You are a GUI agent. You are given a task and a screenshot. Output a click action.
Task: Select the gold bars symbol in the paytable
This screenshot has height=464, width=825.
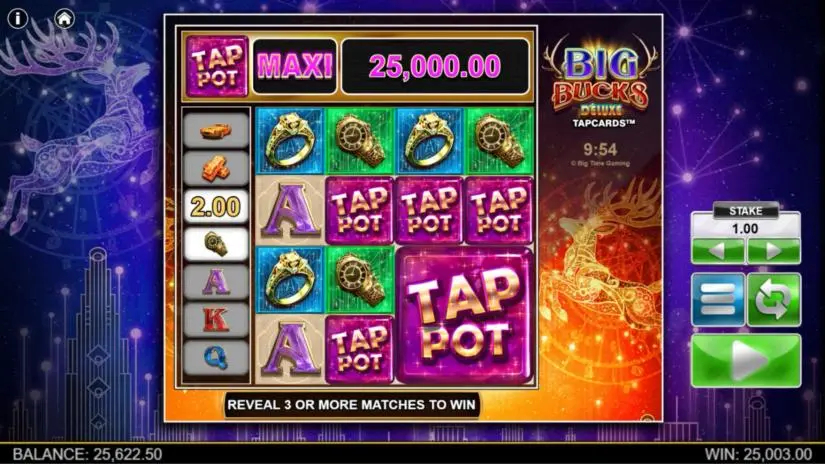(x=216, y=168)
